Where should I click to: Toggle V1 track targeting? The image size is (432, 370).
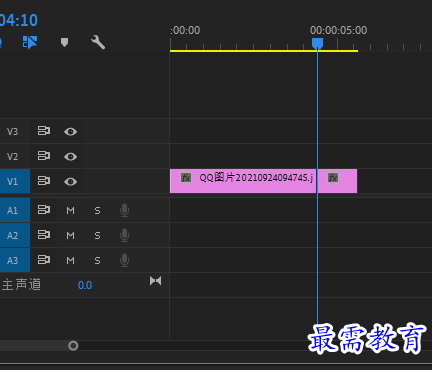(15, 181)
